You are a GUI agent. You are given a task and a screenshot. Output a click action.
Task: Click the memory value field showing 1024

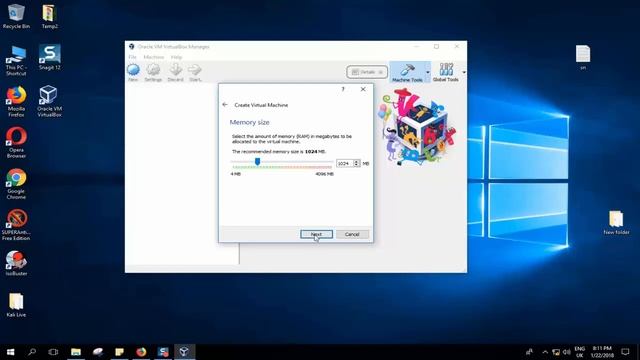point(344,163)
